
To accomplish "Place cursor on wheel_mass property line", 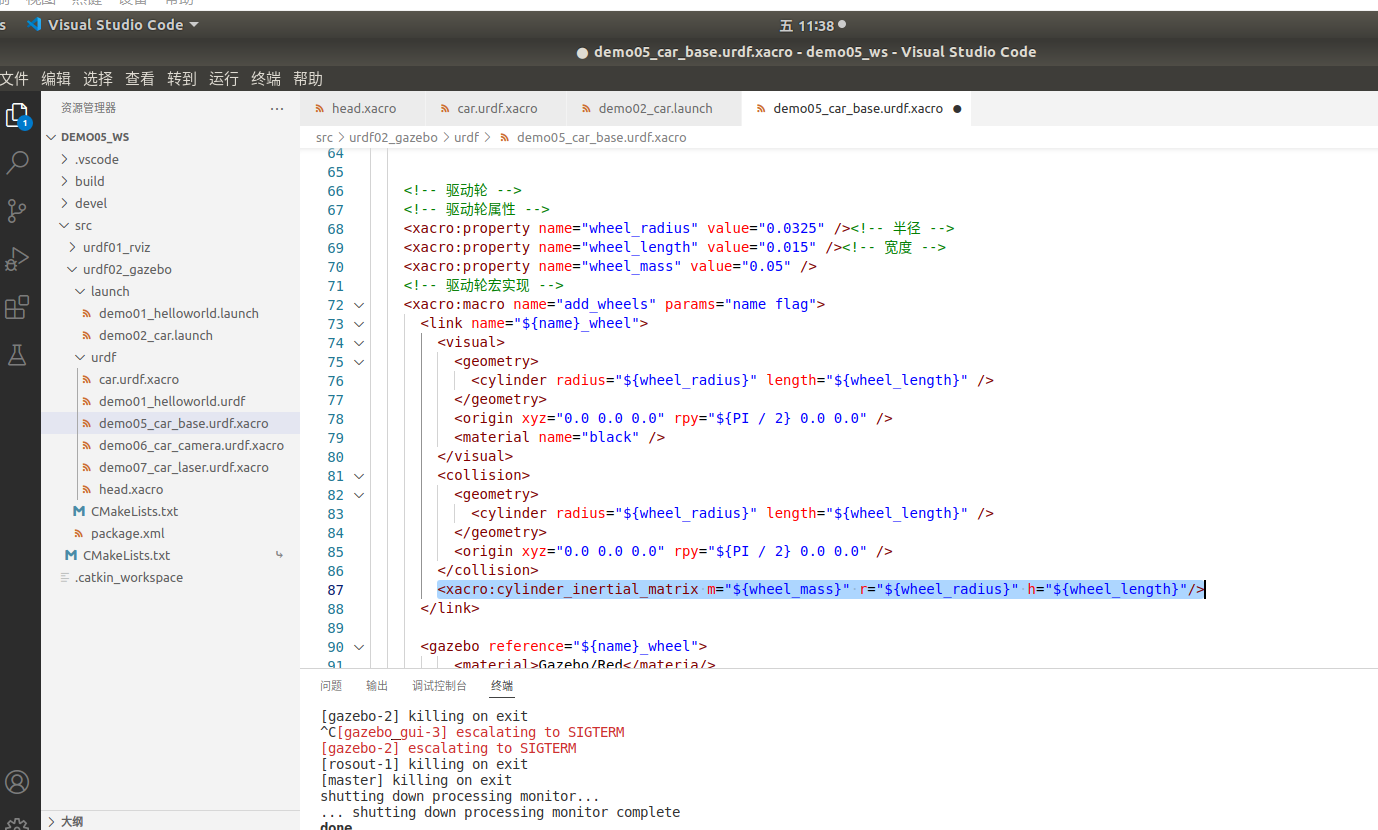I will 610,267.
